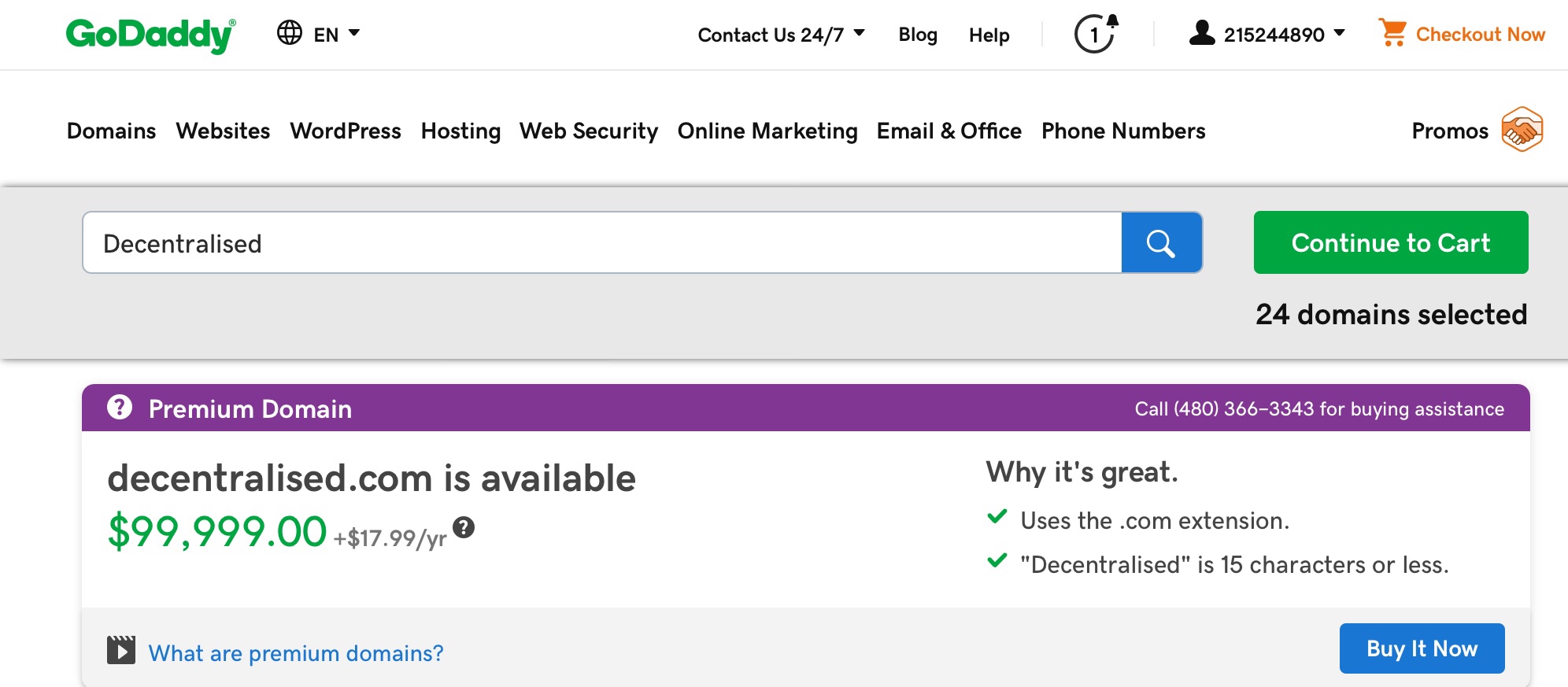Viewport: 1568px width, 687px height.
Task: Click the Promos handshake icon
Action: (x=1522, y=130)
